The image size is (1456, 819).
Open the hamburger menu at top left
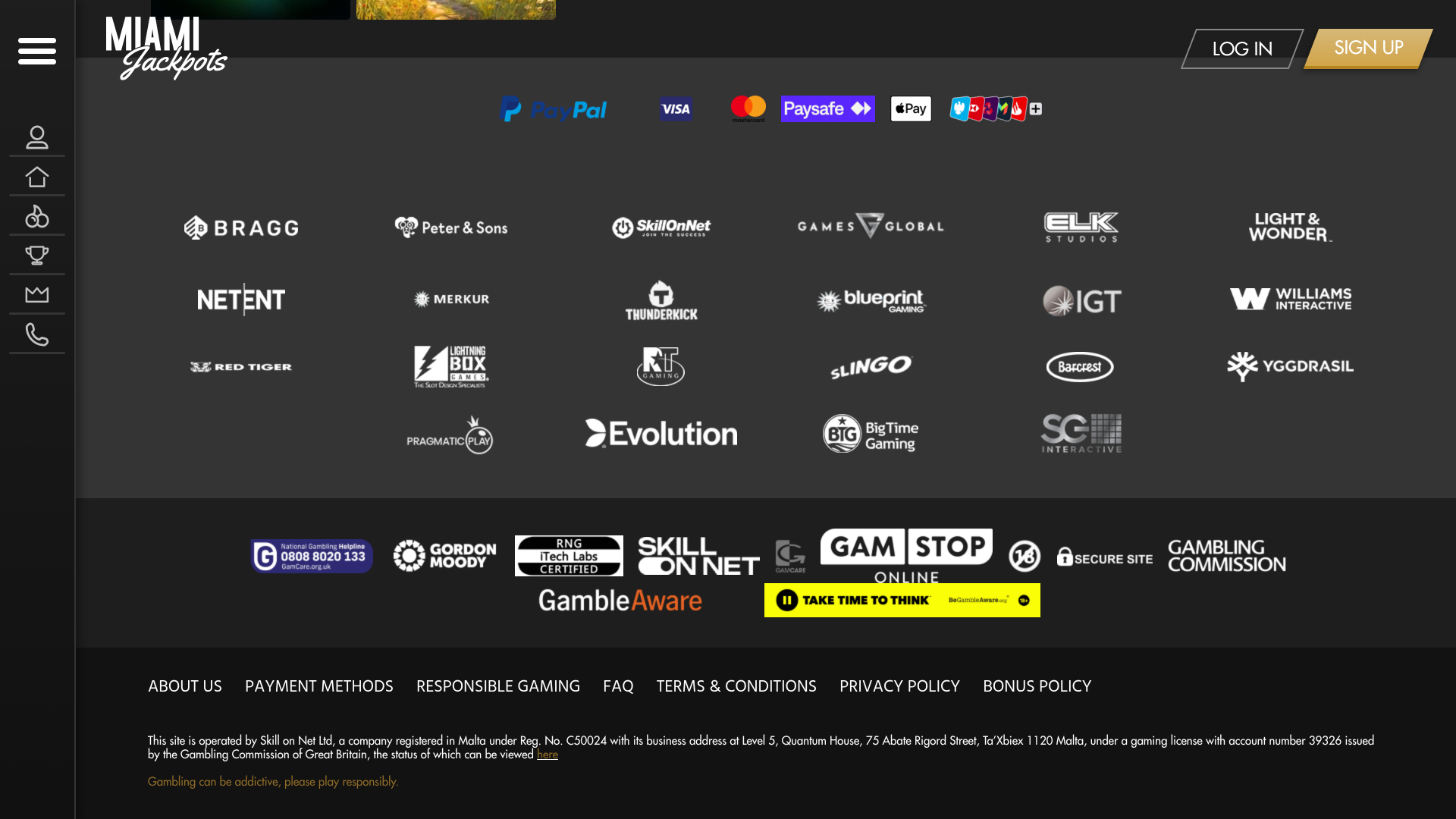pyautogui.click(x=37, y=51)
